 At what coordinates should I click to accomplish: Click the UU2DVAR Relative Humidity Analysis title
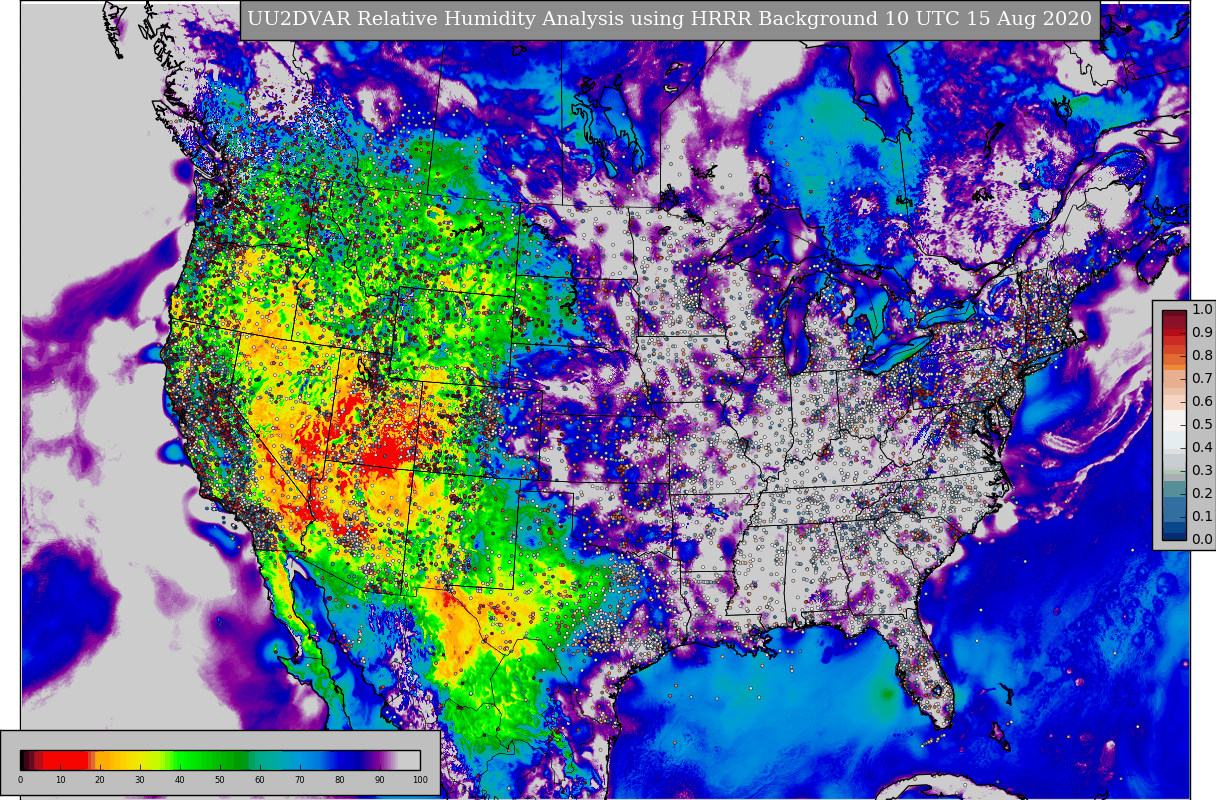[x=670, y=19]
